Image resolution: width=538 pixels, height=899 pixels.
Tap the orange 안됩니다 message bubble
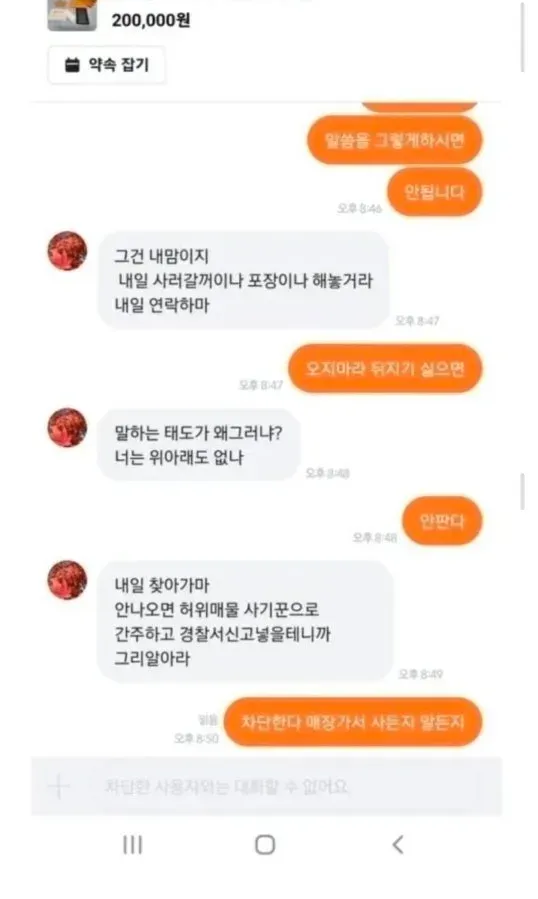tap(435, 192)
